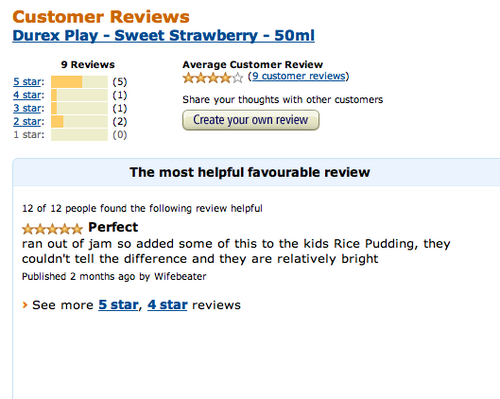The height and width of the screenshot is (399, 500).
Task: See more 5 star reviews link
Action: [118, 305]
